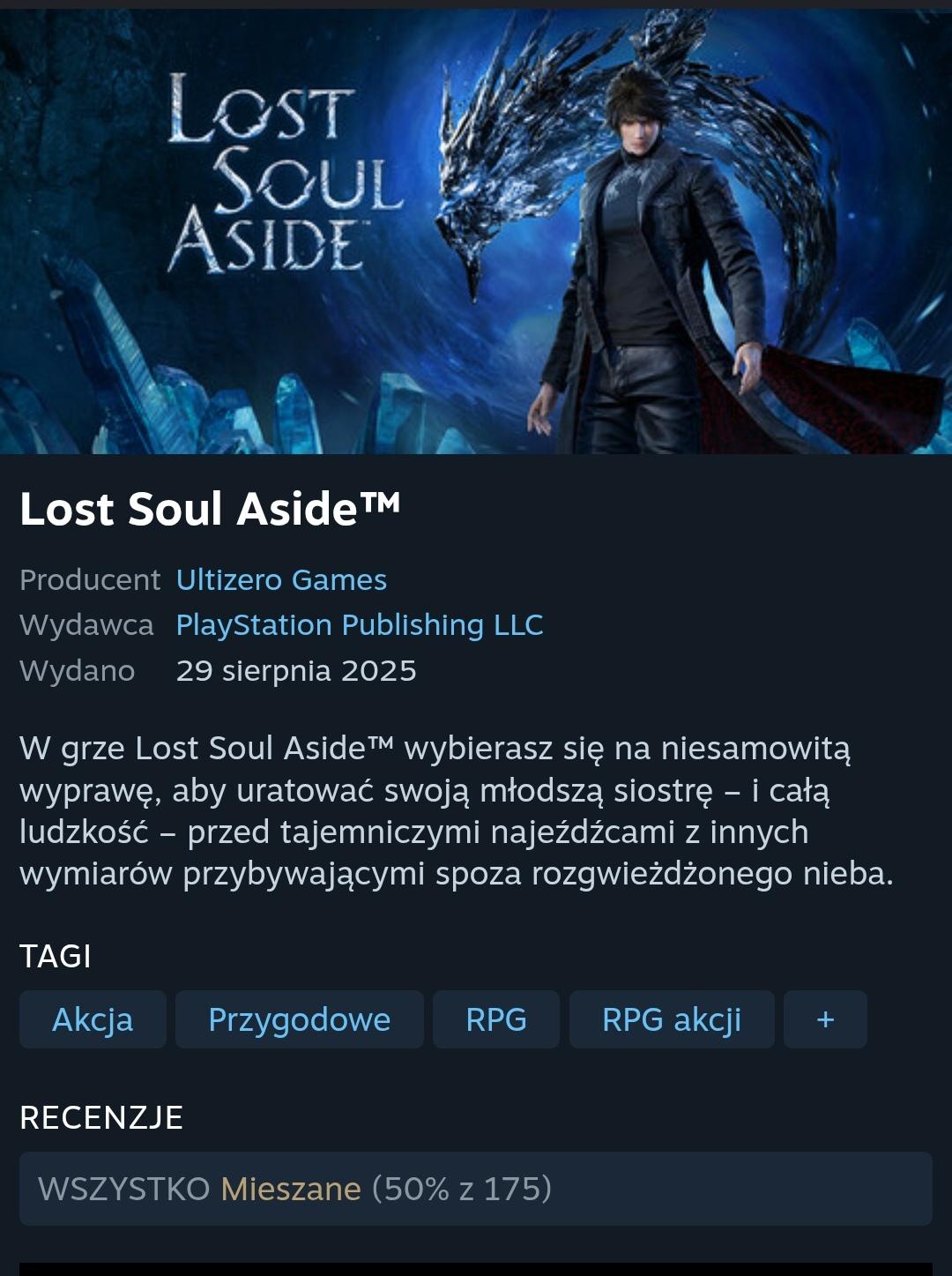
Task: Click the RECENZJE section heading
Action: tap(101, 1117)
